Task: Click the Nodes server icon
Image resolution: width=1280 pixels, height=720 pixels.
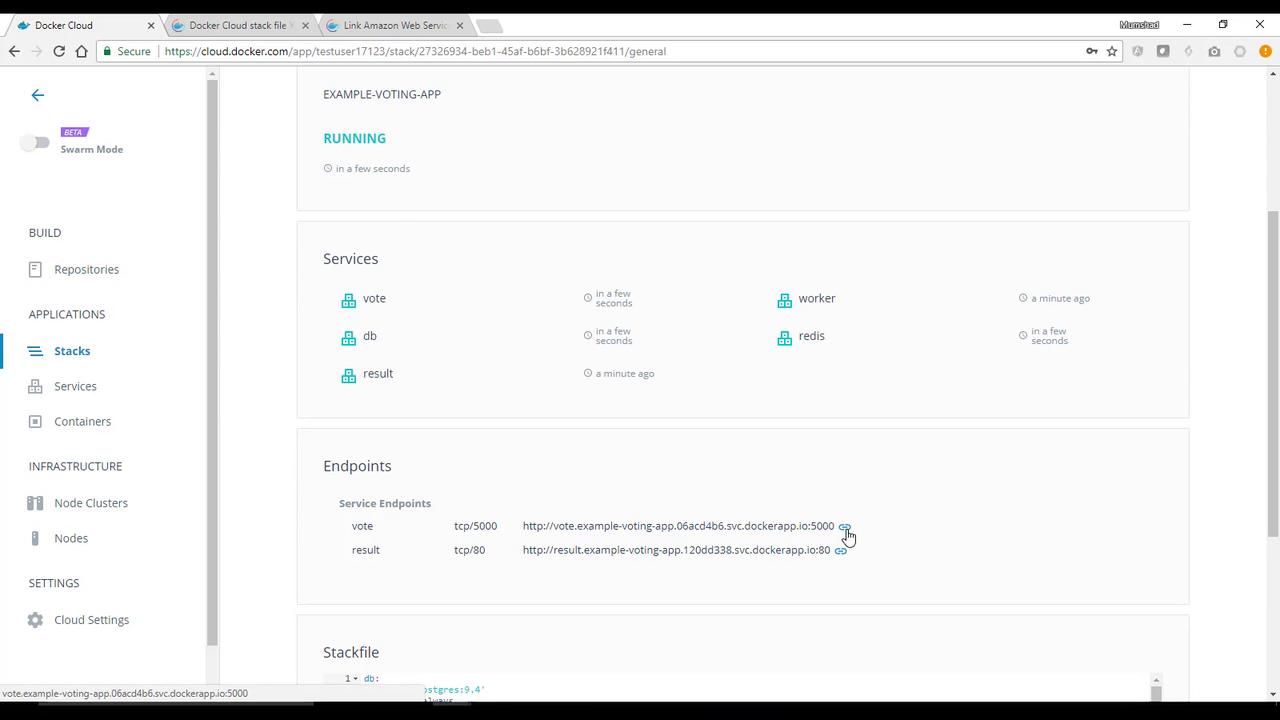Action: point(35,538)
